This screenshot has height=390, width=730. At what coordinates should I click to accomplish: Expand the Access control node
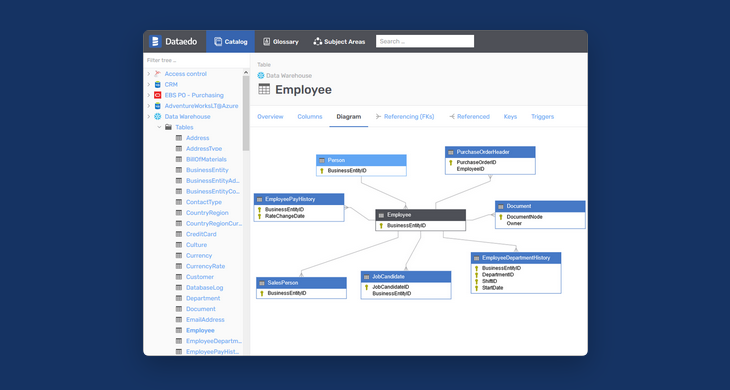tap(149, 74)
